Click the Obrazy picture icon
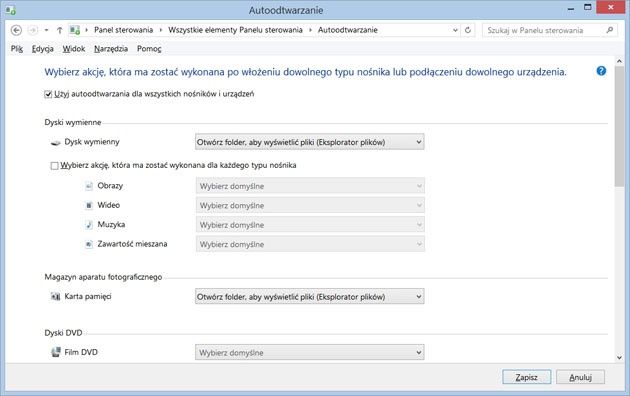The width and height of the screenshot is (630, 396). pos(89,186)
